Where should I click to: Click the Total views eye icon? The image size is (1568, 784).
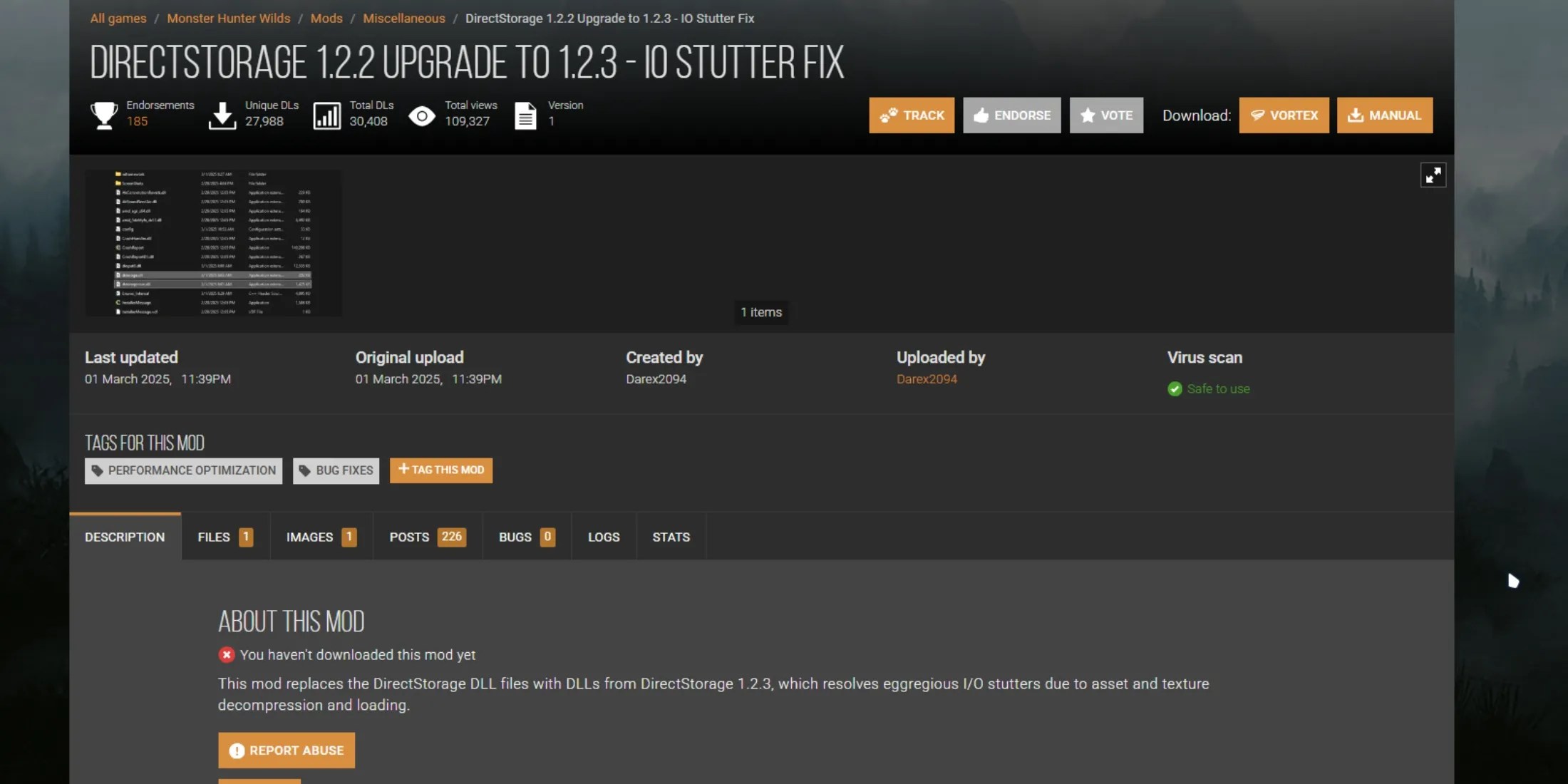(422, 115)
